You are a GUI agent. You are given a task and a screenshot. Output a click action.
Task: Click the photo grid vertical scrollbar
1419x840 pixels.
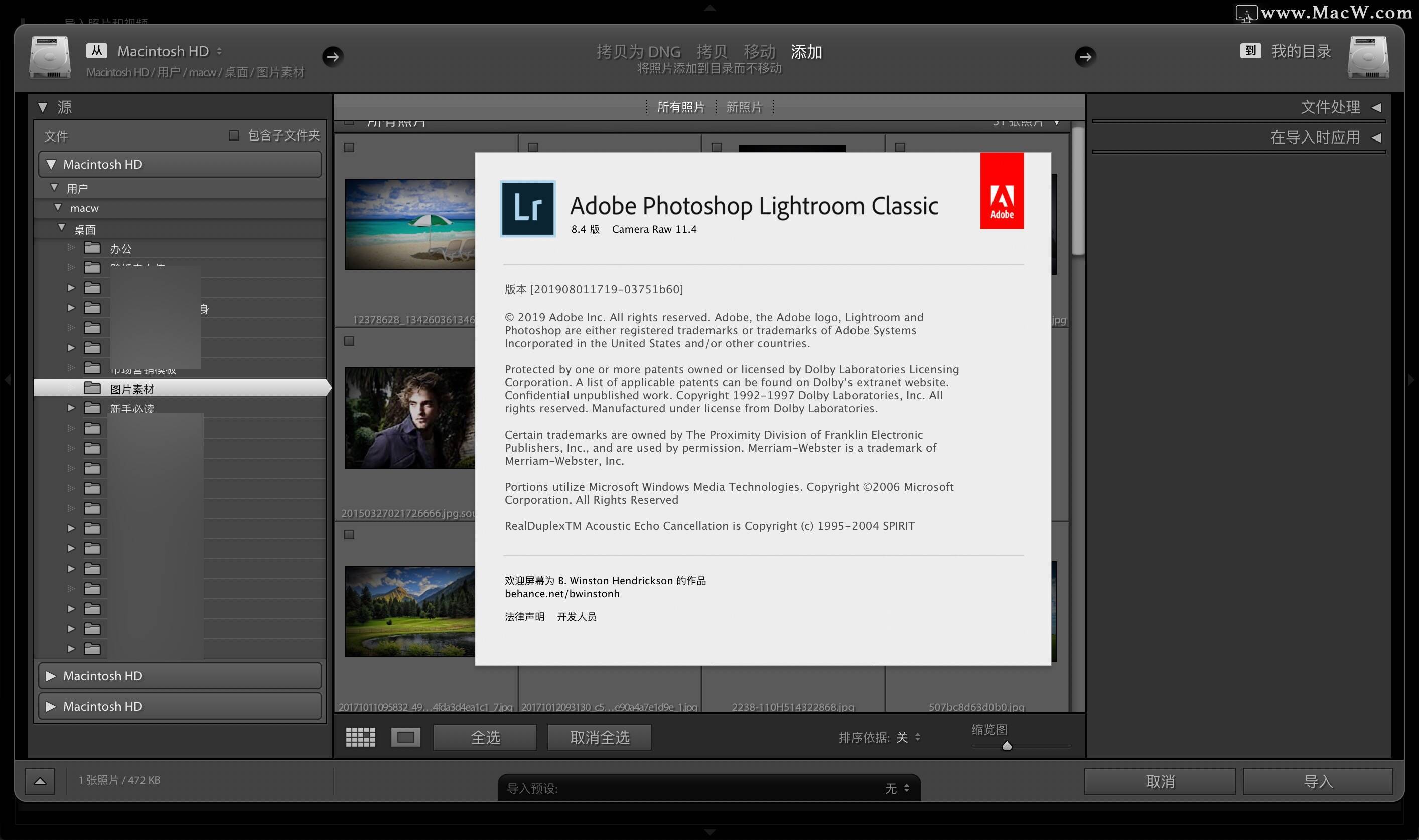1078,191
